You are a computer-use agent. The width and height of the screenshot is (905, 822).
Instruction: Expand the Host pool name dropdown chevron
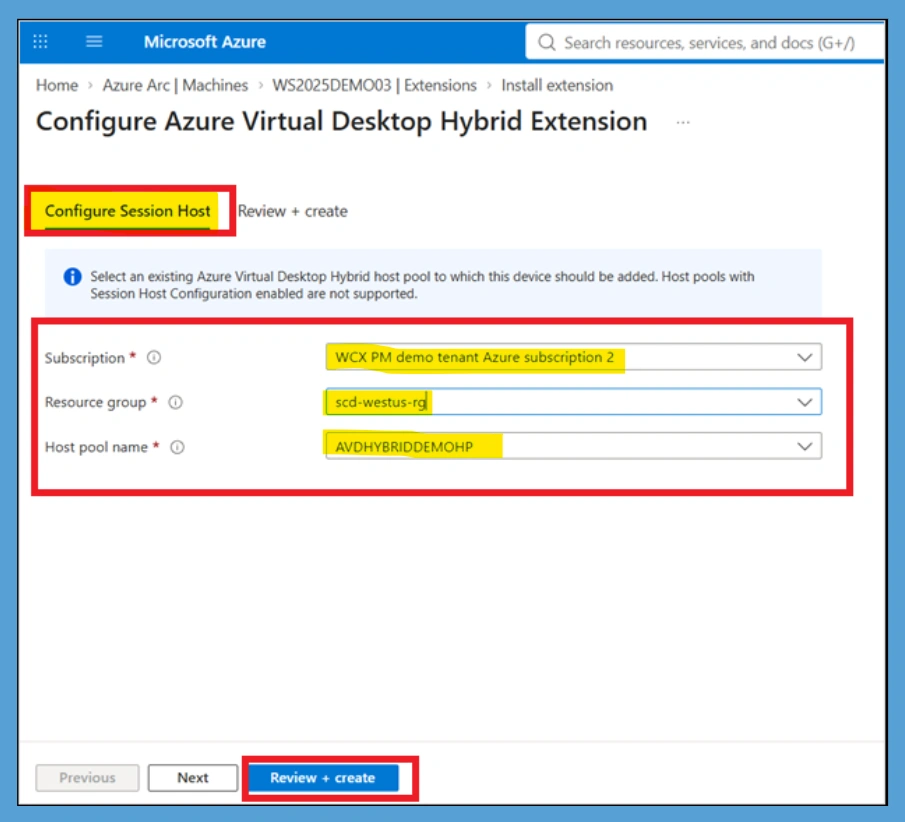click(805, 446)
